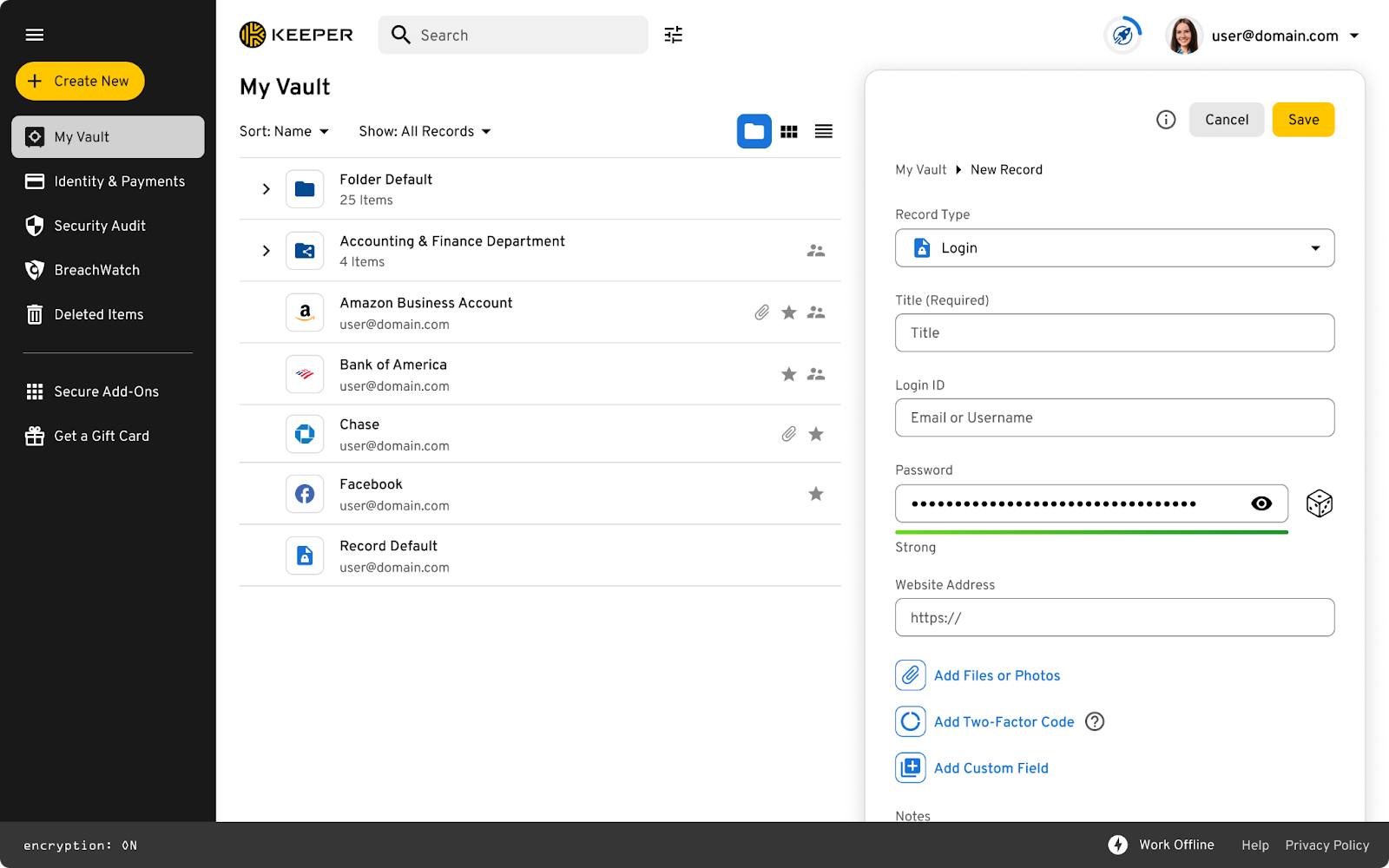The width and height of the screenshot is (1389, 868).
Task: Focus the Search field
Action: (x=513, y=35)
